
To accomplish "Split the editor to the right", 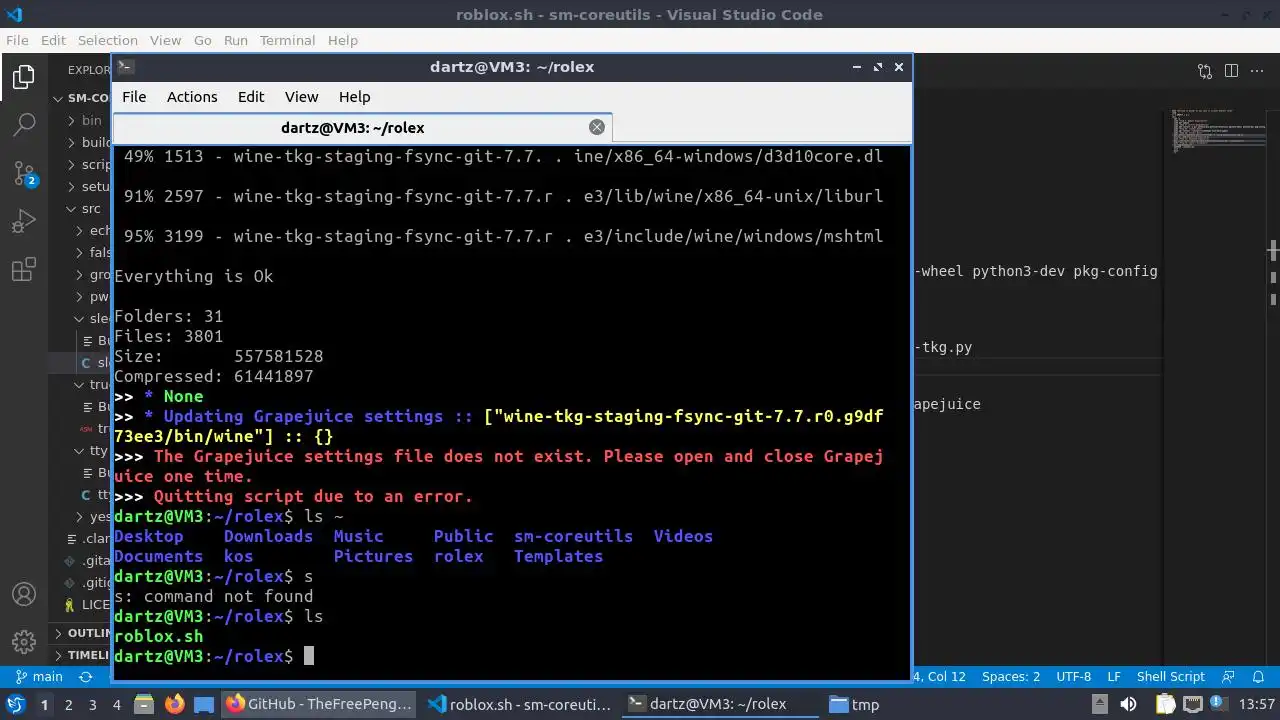I will click(1231, 70).
